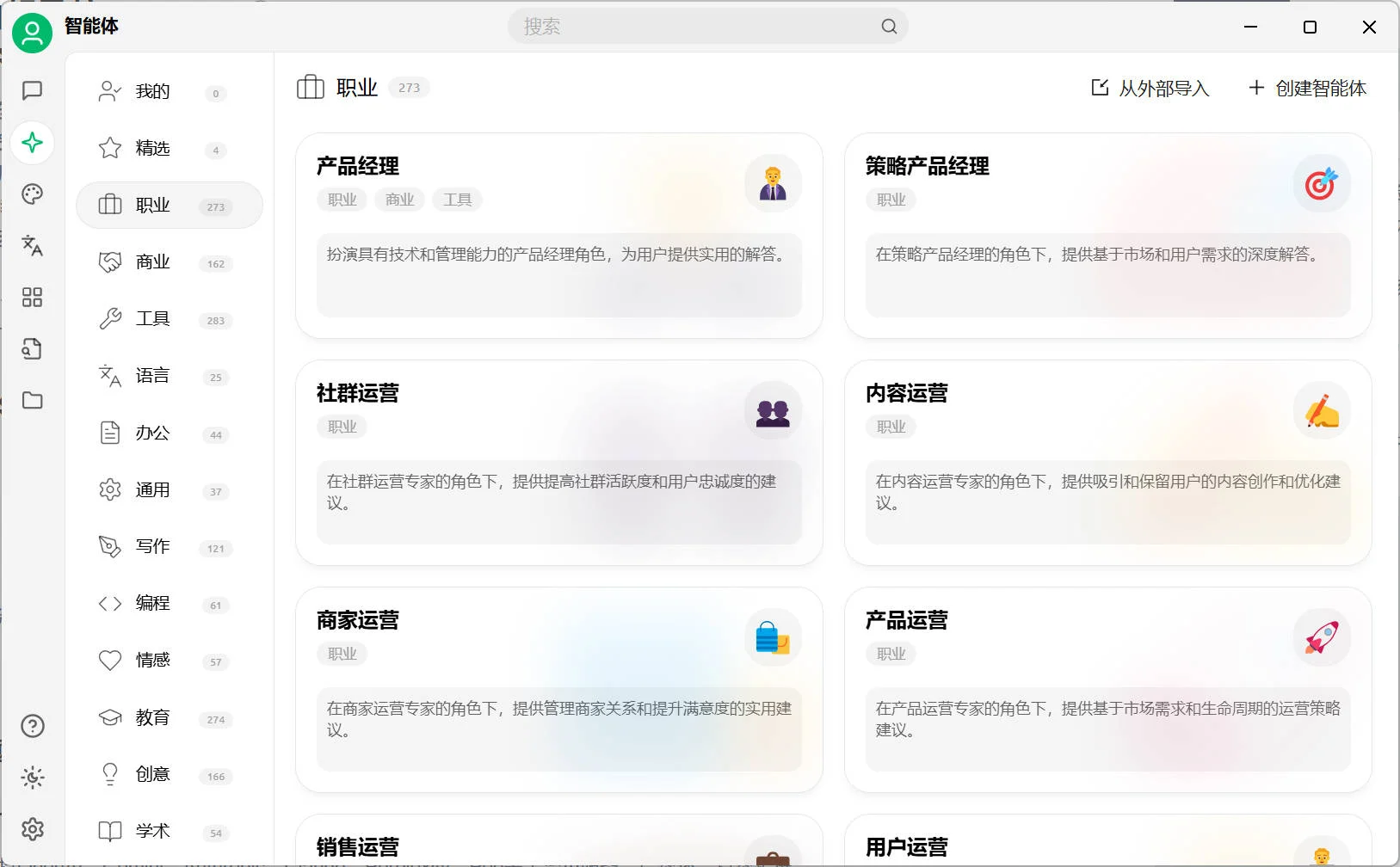Toggle the light/dark theme sun icon
The height and width of the screenshot is (867, 1400).
click(32, 778)
